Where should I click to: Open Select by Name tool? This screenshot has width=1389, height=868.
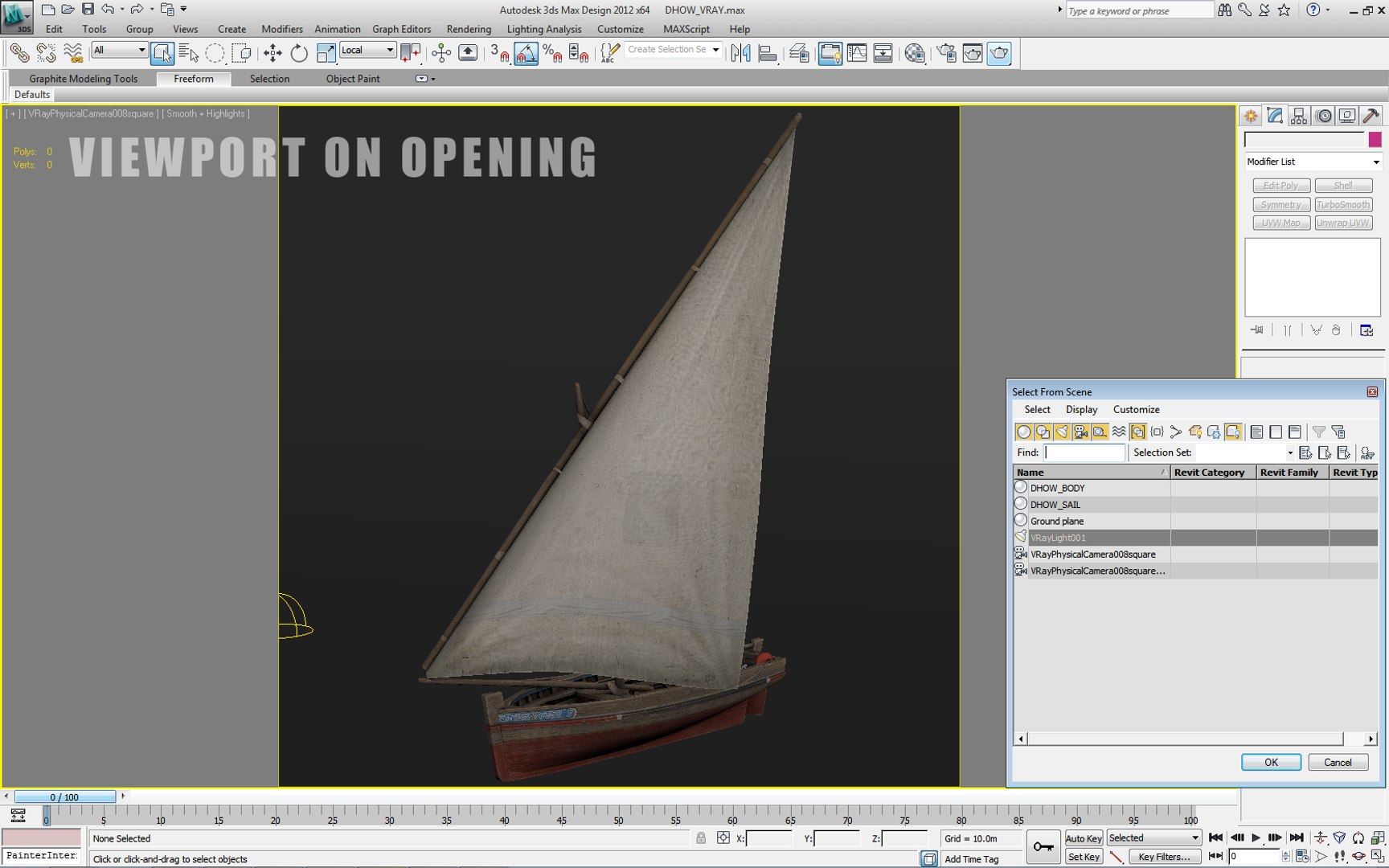[x=188, y=53]
